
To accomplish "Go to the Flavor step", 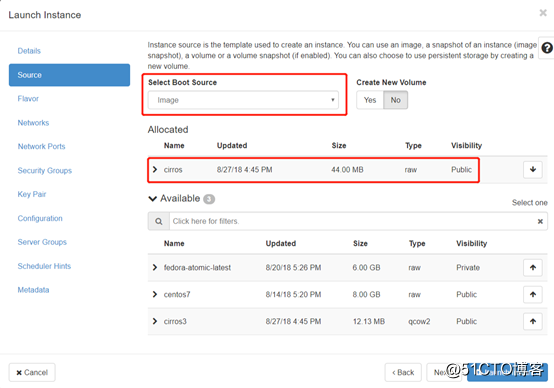I will (28, 99).
